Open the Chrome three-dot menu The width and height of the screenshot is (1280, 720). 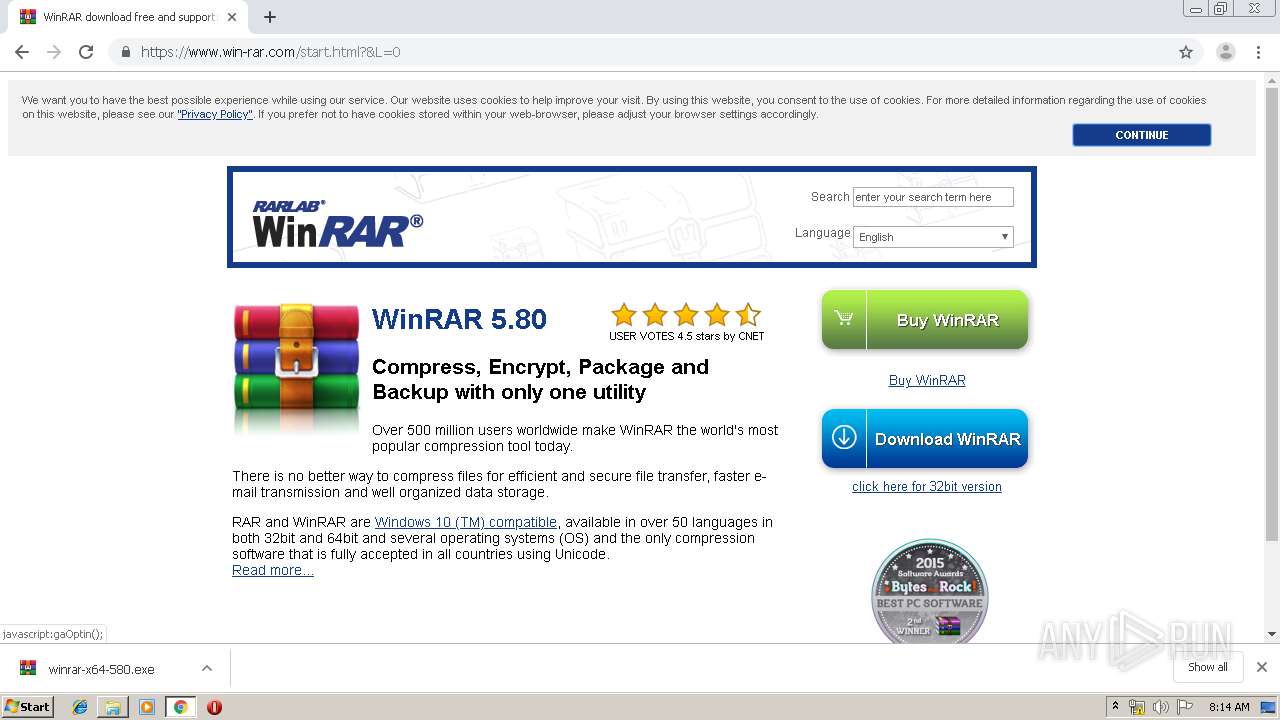click(1258, 52)
